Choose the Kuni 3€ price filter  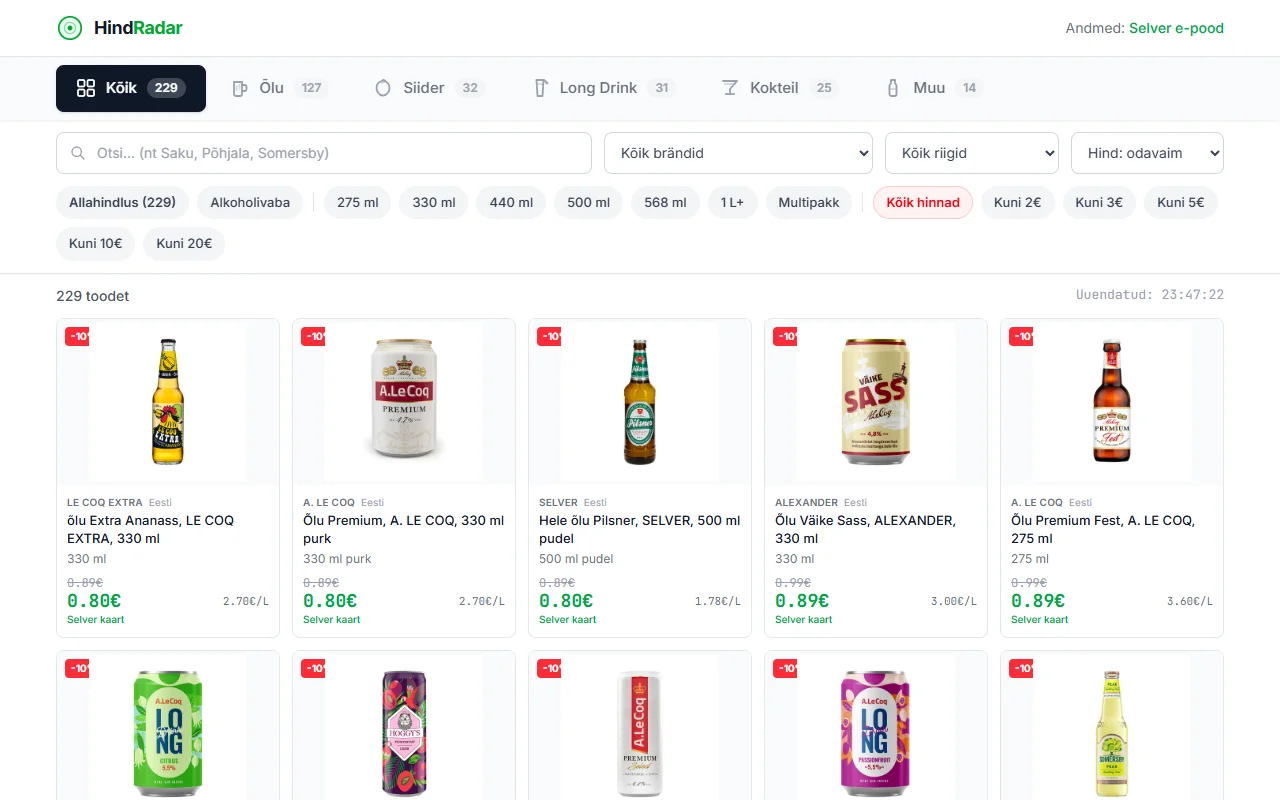[1099, 202]
